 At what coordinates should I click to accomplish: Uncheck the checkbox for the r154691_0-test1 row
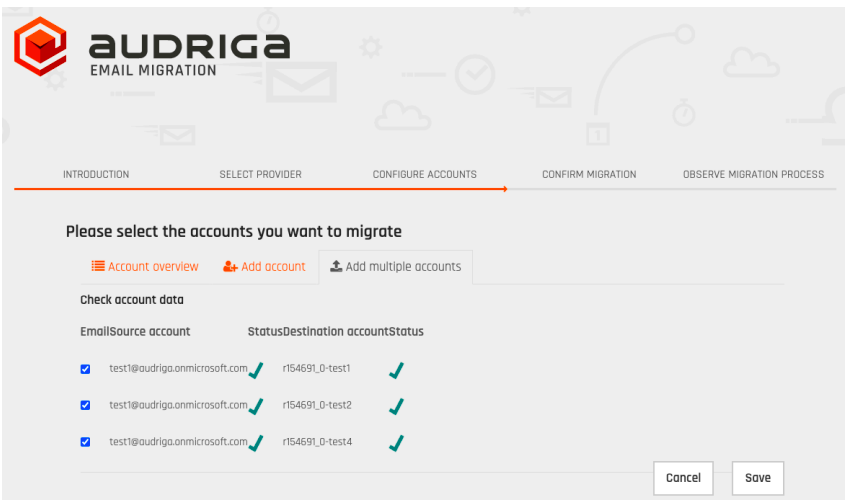(85, 369)
